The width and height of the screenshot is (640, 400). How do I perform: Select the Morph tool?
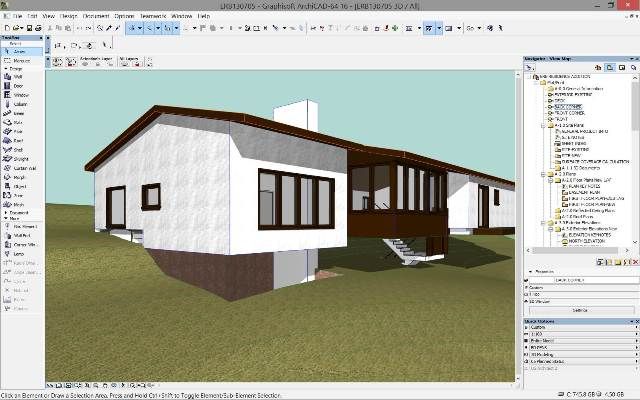21,177
